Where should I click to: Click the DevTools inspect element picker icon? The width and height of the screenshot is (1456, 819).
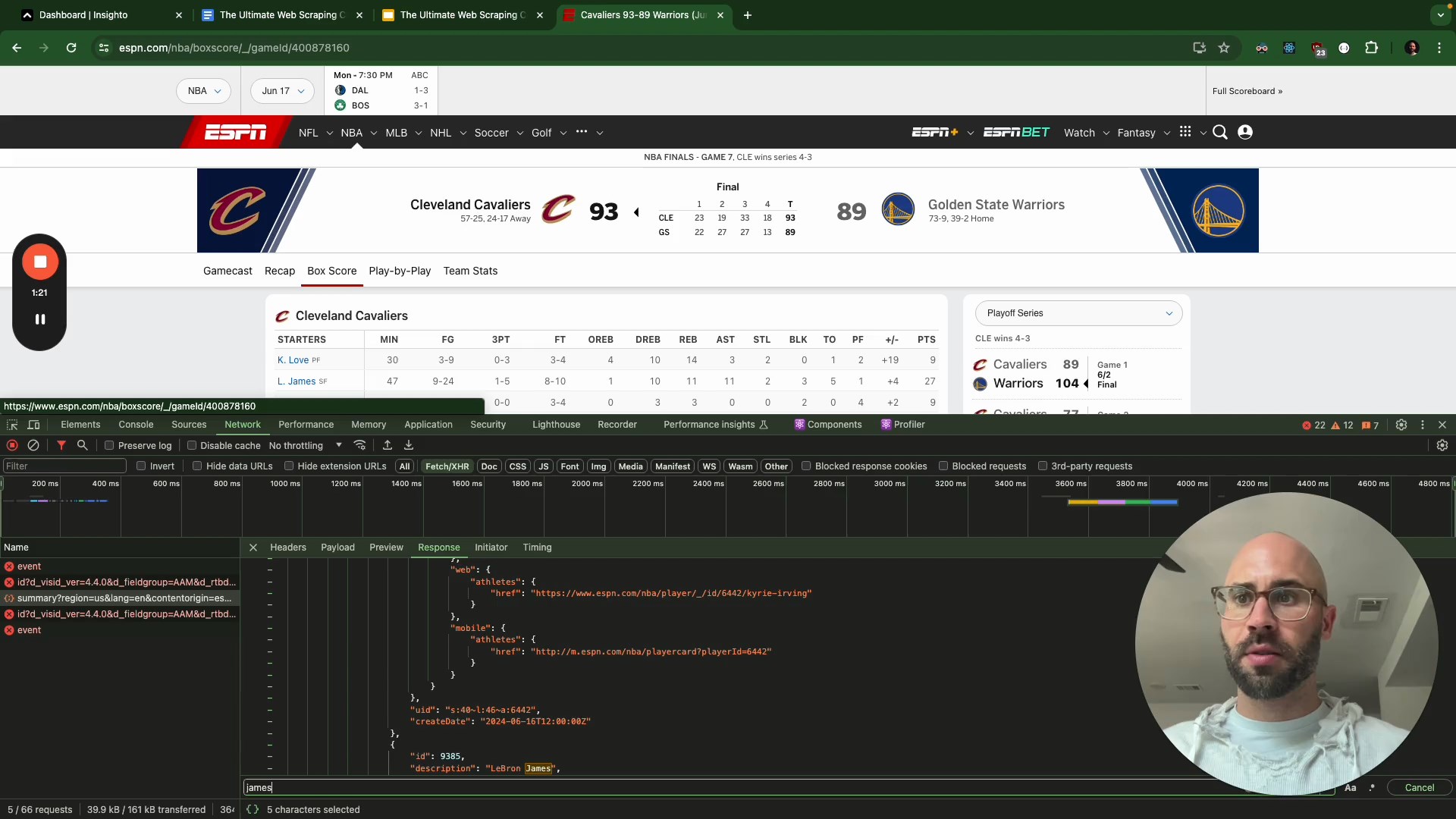[12, 425]
